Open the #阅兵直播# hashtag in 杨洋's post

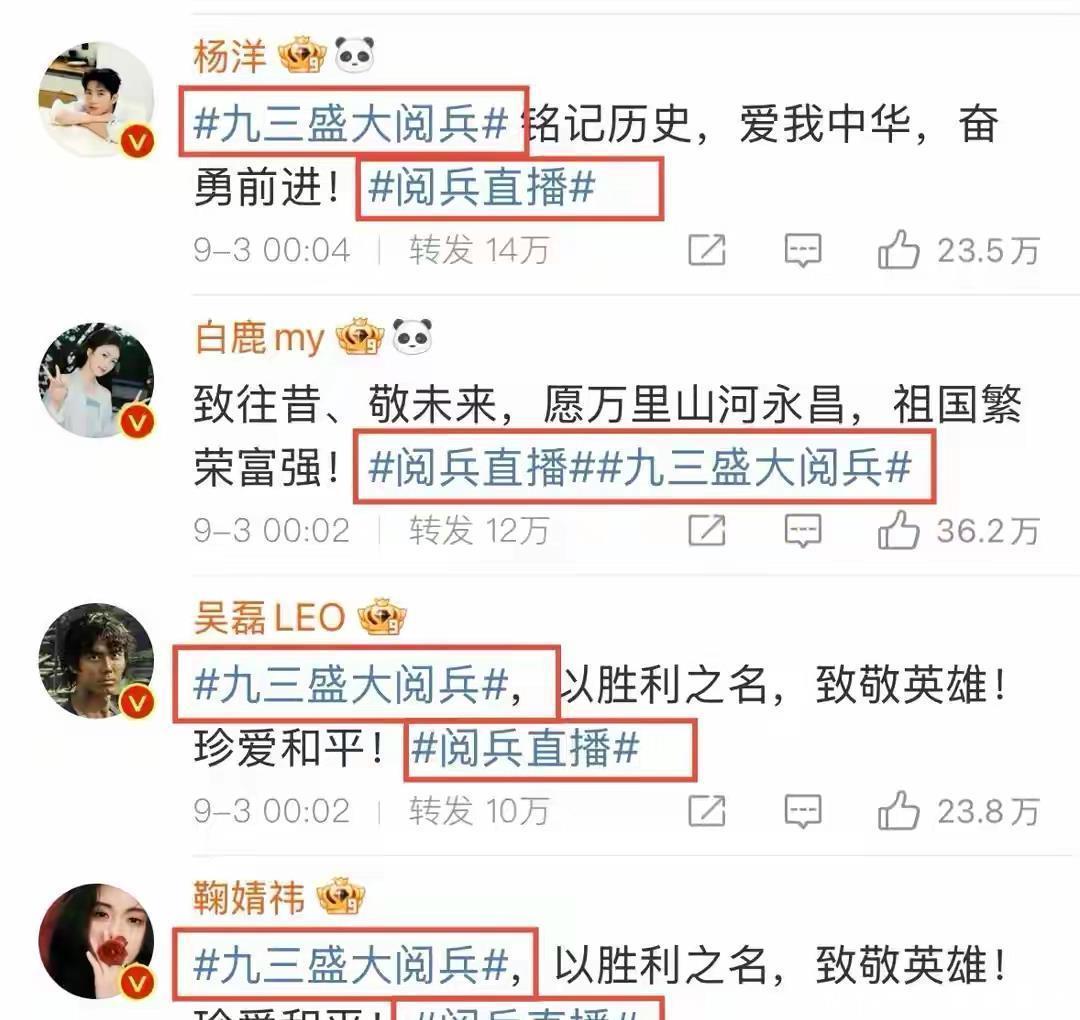pyautogui.click(x=481, y=188)
